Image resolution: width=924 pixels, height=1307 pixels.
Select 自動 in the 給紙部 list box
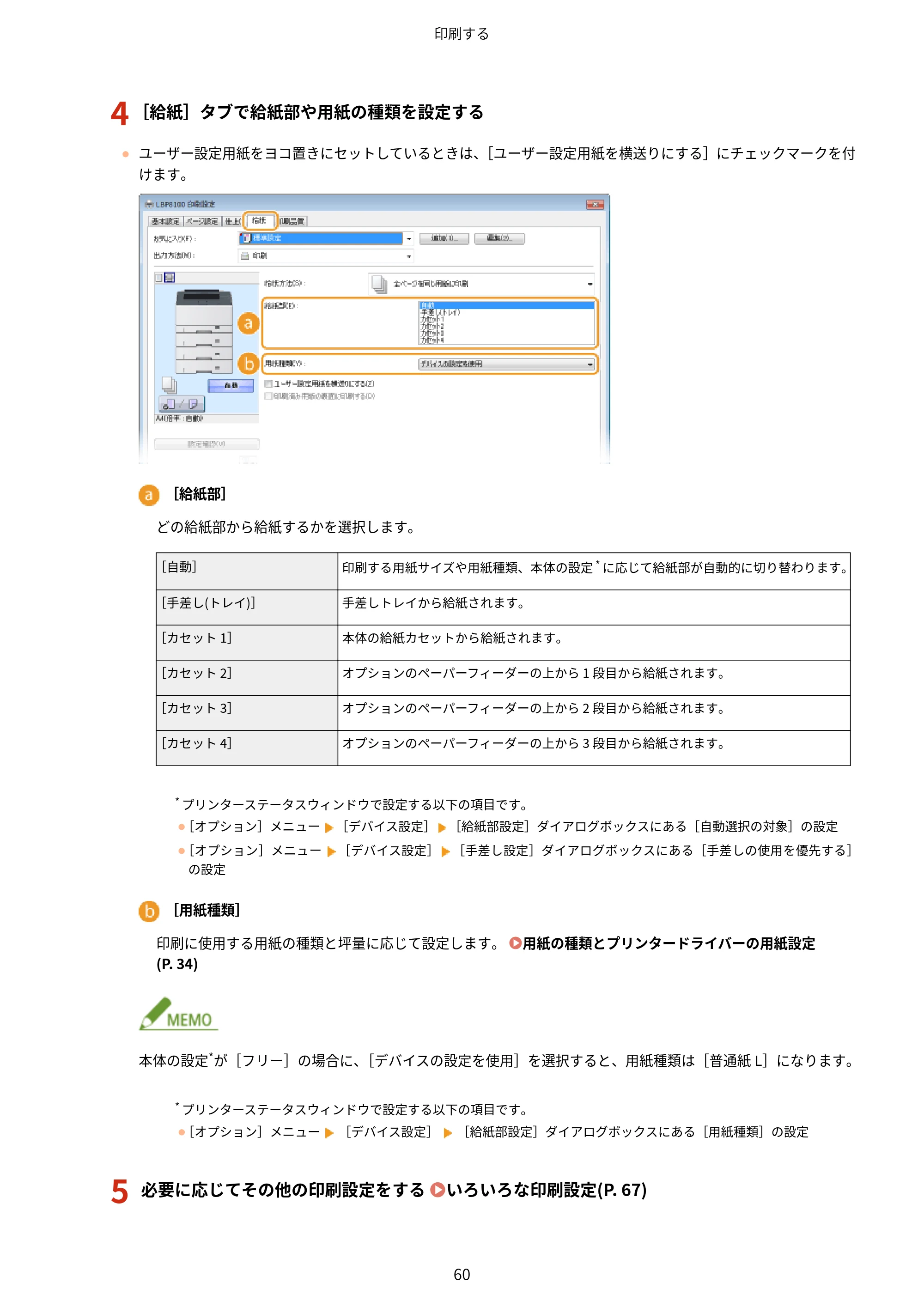[507, 305]
